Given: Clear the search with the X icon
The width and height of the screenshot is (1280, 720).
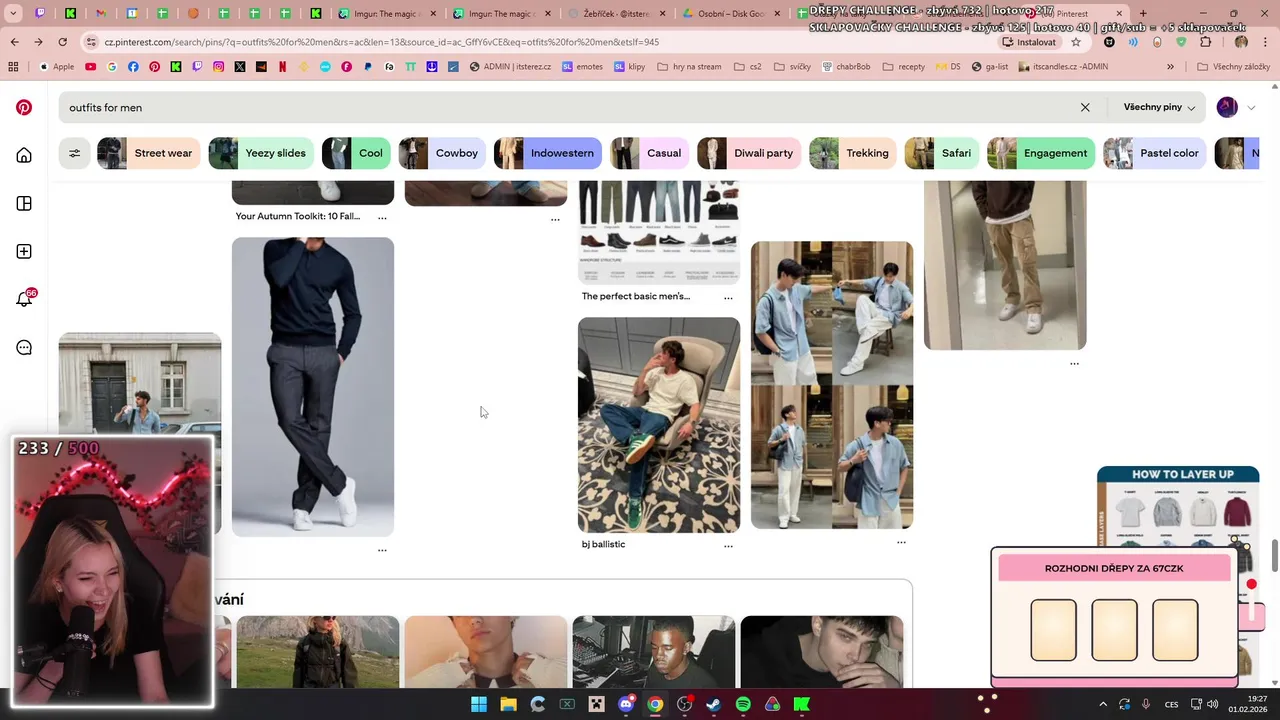Looking at the screenshot, I should pyautogui.click(x=1085, y=107).
